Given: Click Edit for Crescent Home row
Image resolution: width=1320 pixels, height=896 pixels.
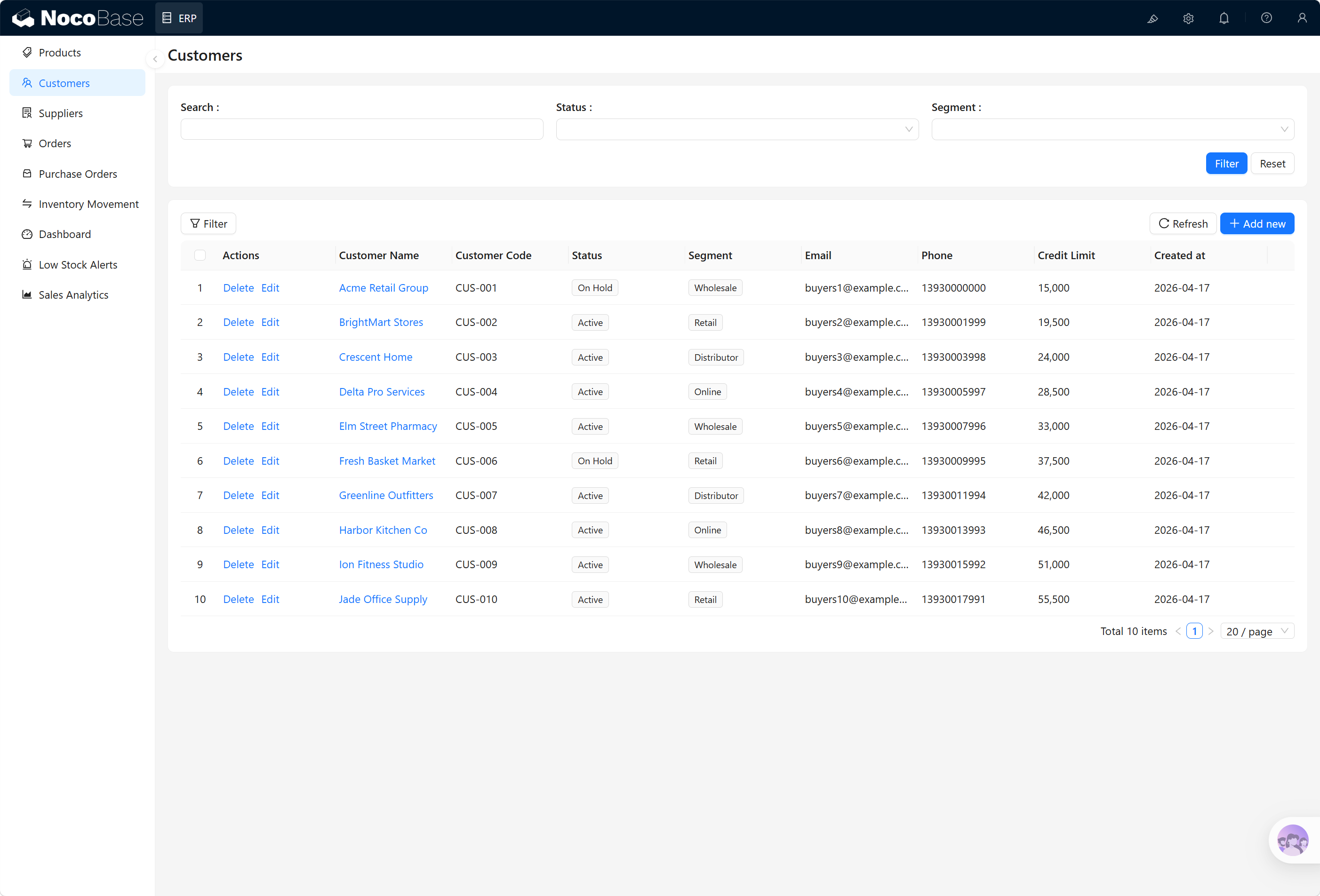Looking at the screenshot, I should [270, 357].
